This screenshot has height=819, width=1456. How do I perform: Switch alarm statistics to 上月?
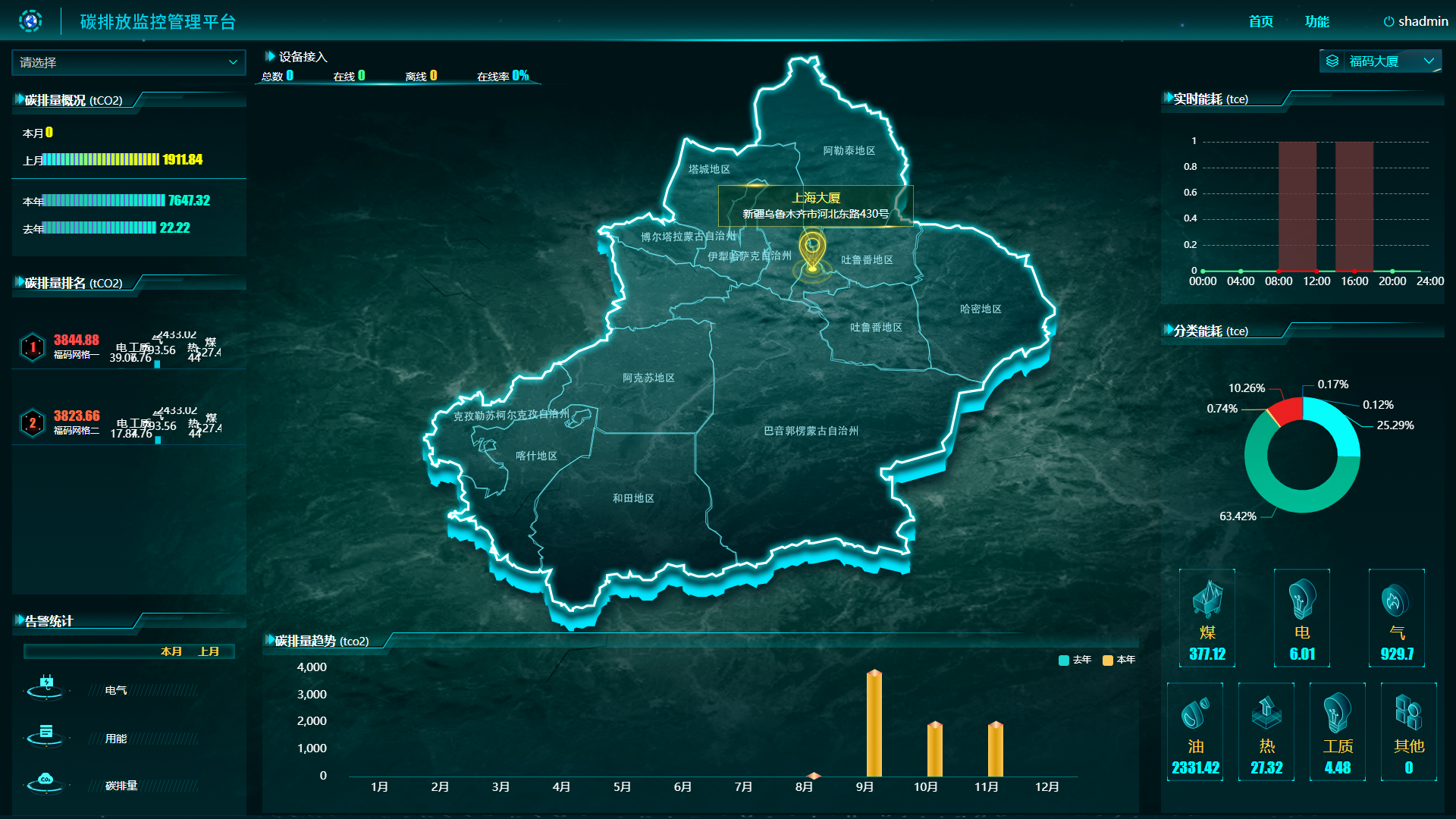click(209, 651)
